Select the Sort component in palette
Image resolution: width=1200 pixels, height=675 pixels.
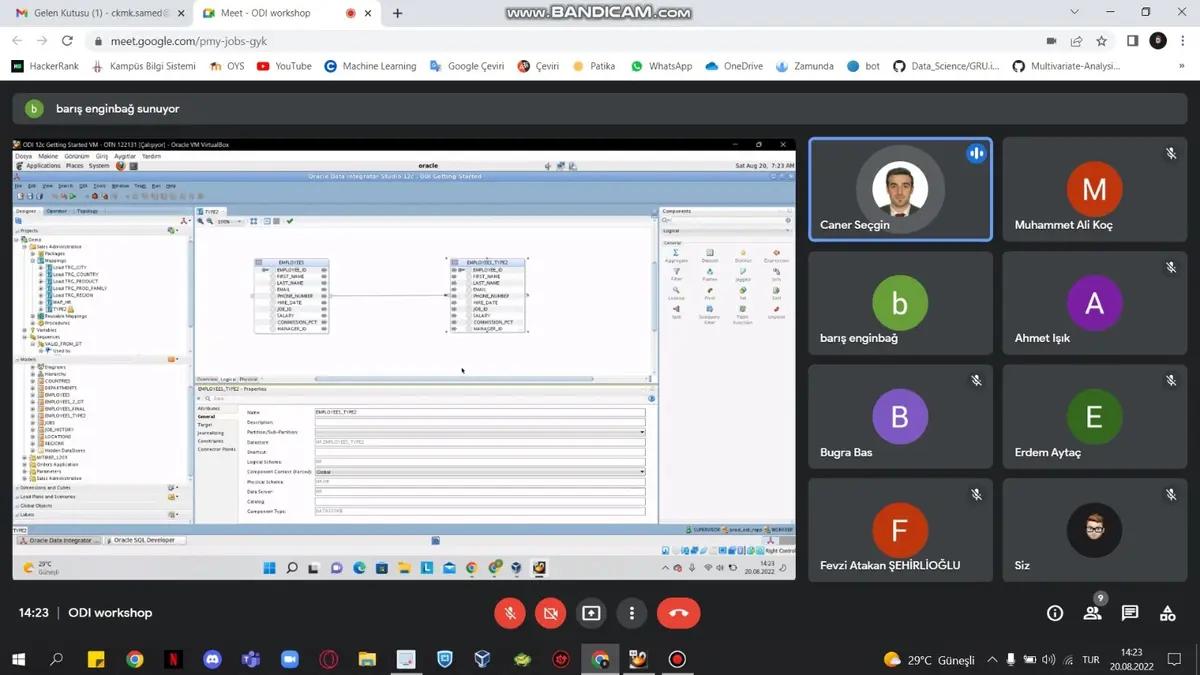tap(776, 293)
